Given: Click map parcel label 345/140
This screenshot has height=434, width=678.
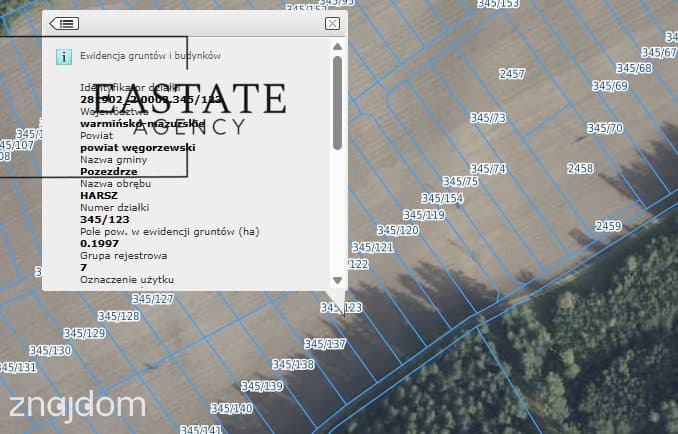Looking at the screenshot, I should [231, 408].
